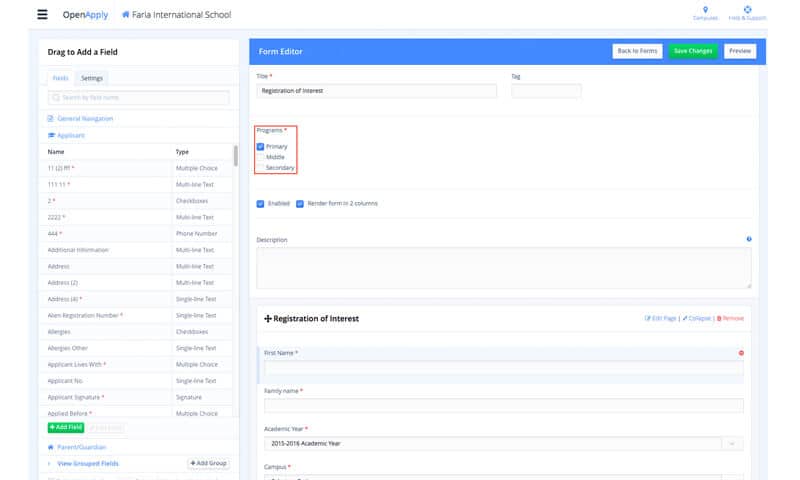Check the Middle program checkbox

(260, 157)
